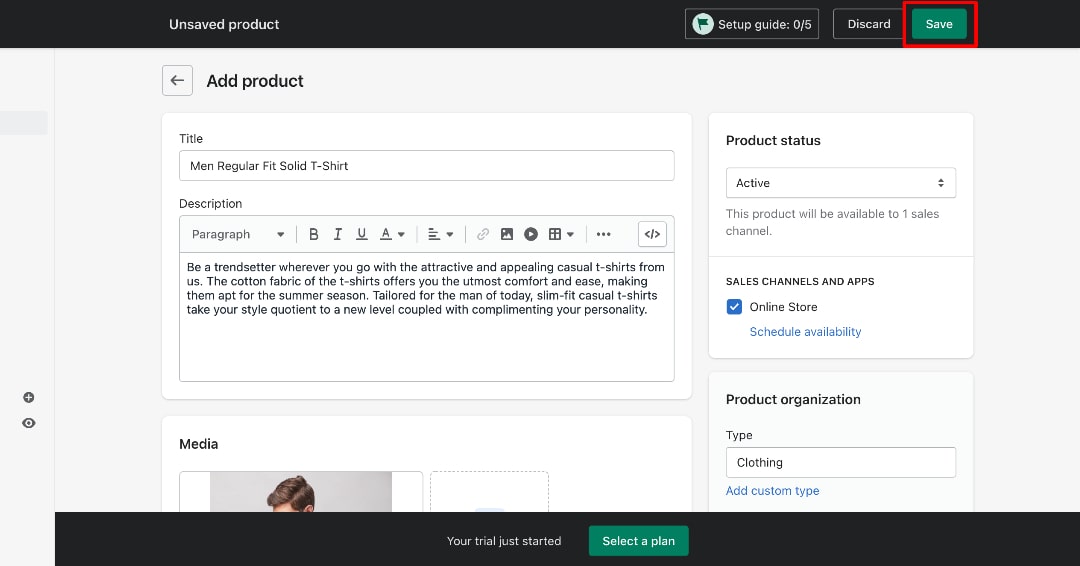Click the Title input field

pos(426,166)
